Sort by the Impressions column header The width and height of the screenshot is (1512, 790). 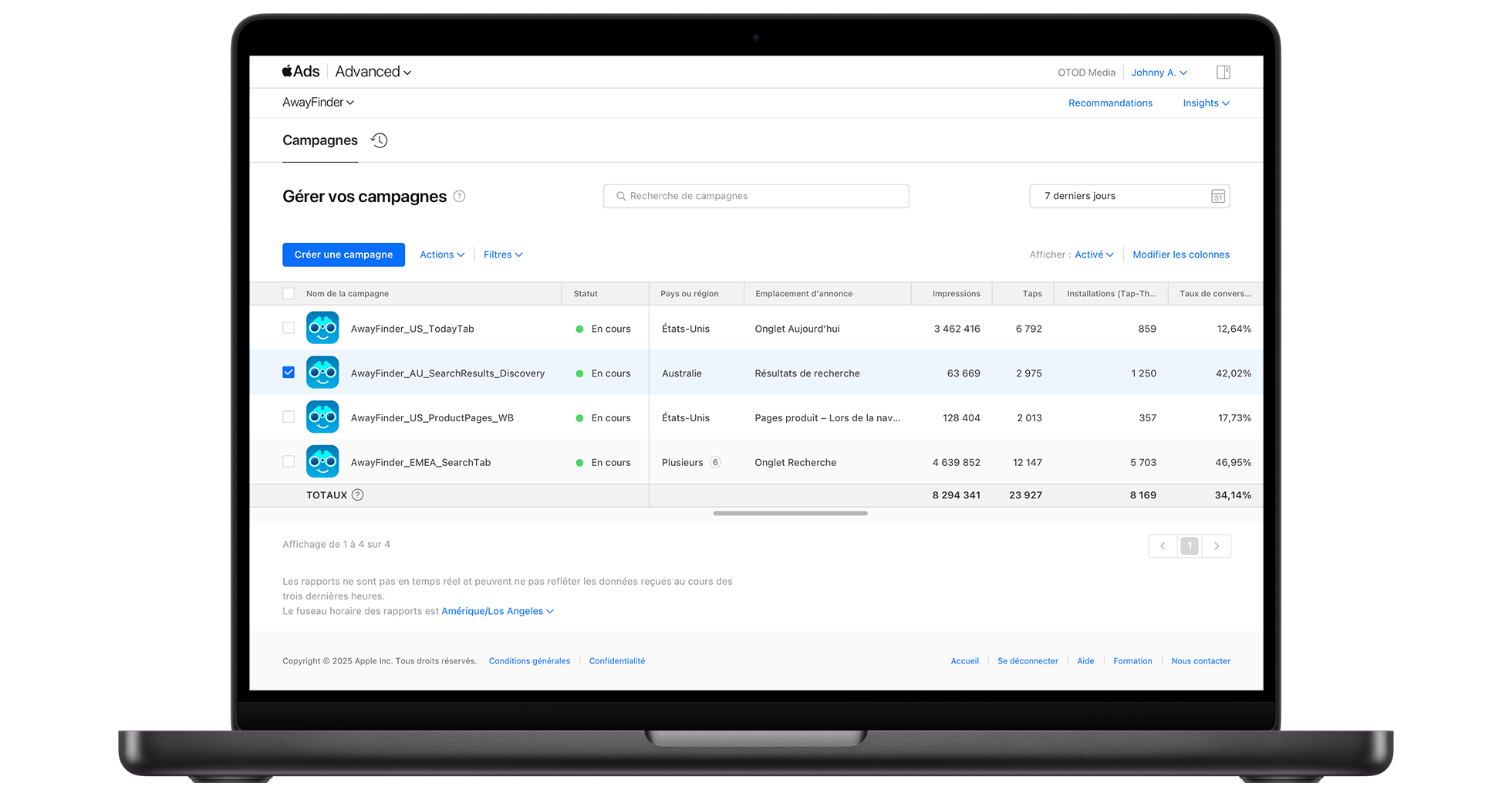pyautogui.click(x=956, y=294)
